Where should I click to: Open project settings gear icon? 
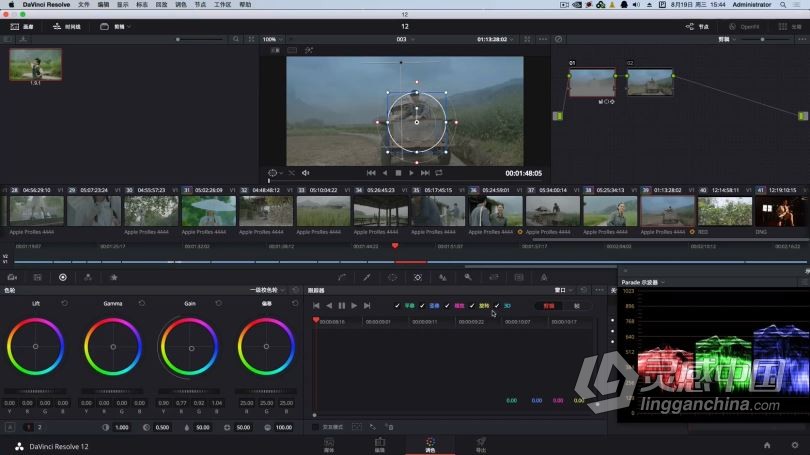[x=795, y=445]
